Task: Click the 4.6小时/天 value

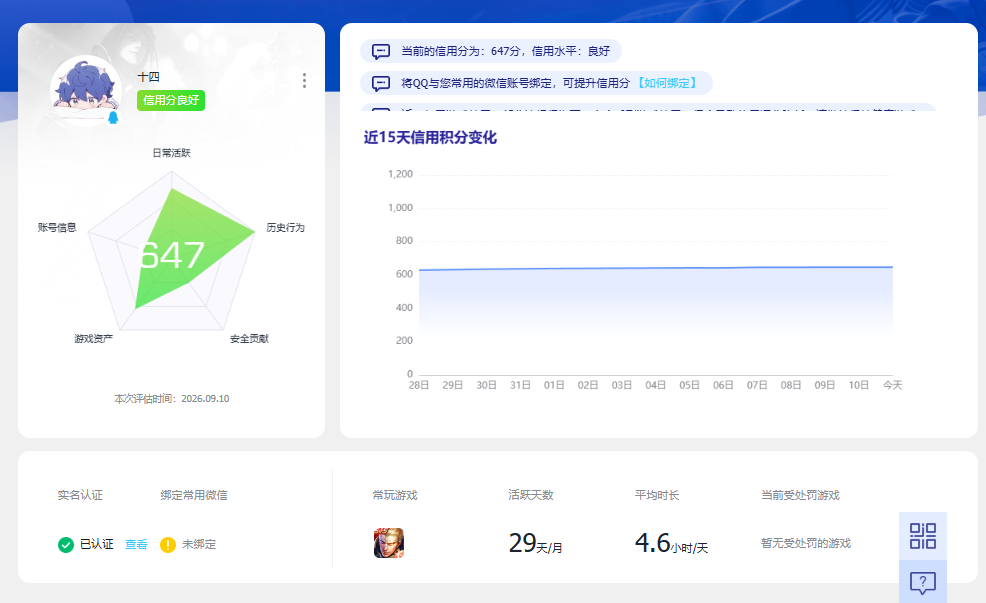Action: (x=672, y=543)
